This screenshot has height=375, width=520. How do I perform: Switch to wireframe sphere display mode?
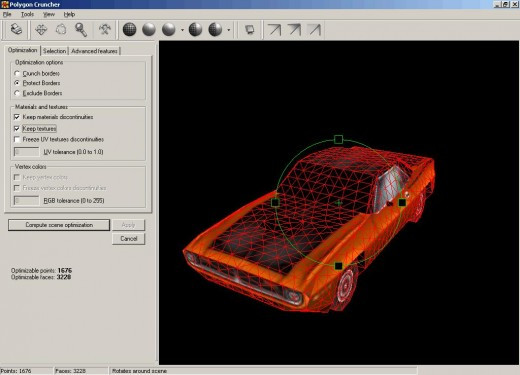click(129, 30)
